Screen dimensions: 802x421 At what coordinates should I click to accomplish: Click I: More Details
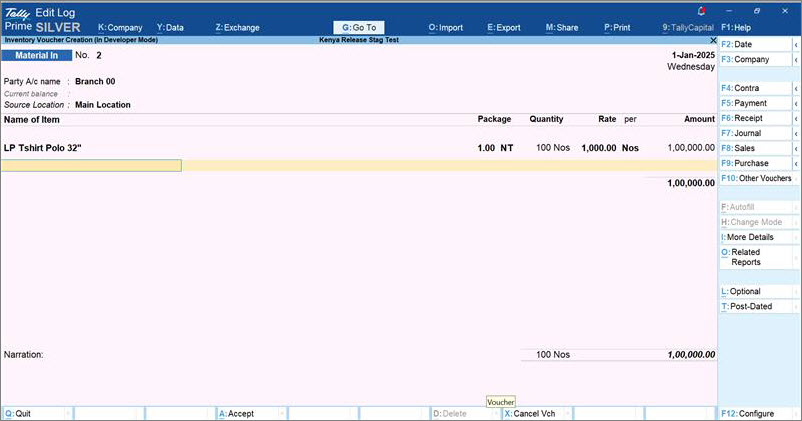coord(756,237)
